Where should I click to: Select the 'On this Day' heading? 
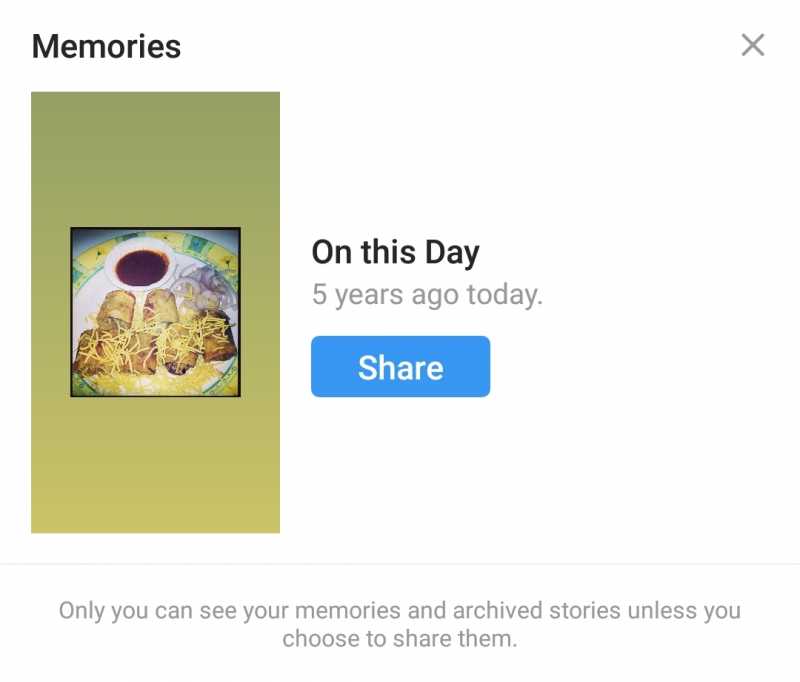point(396,252)
